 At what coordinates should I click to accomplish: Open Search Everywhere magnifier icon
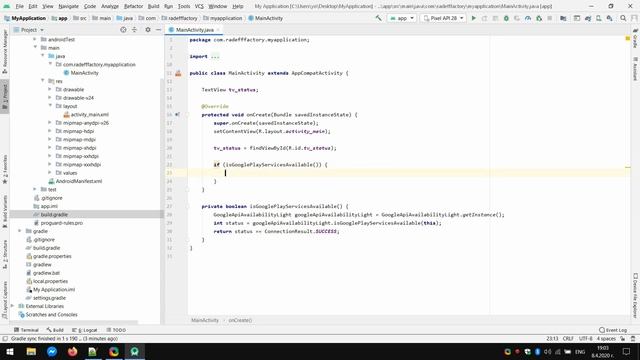[623, 18]
